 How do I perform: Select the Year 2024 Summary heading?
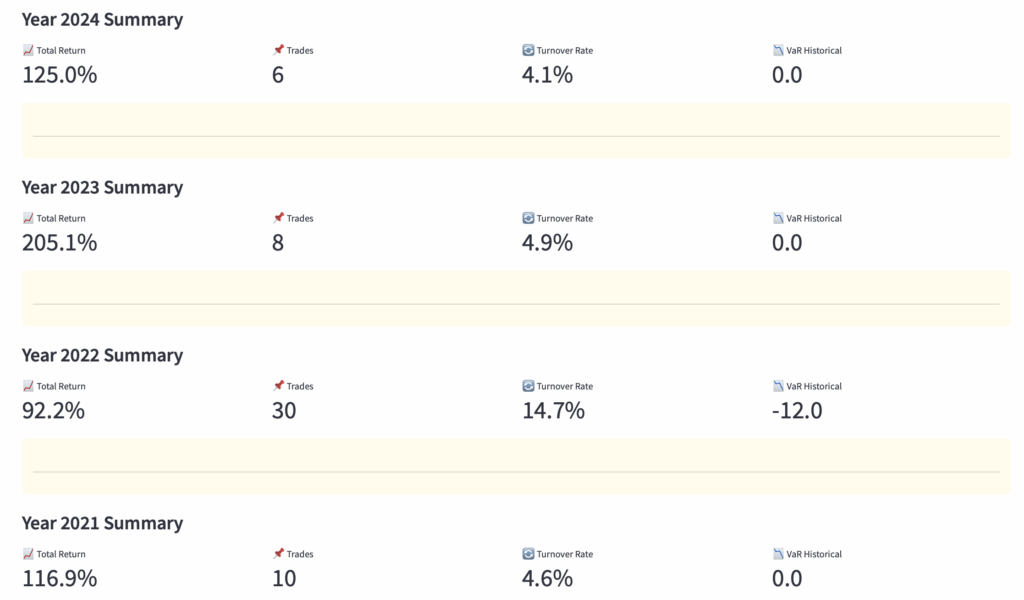tap(103, 20)
